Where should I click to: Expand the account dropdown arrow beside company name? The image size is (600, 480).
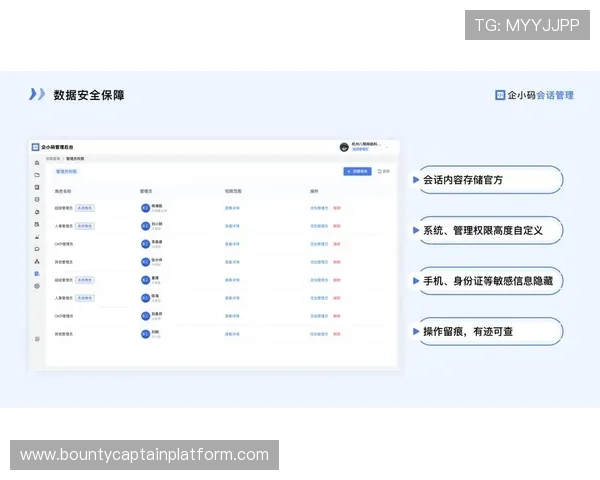tap(387, 147)
